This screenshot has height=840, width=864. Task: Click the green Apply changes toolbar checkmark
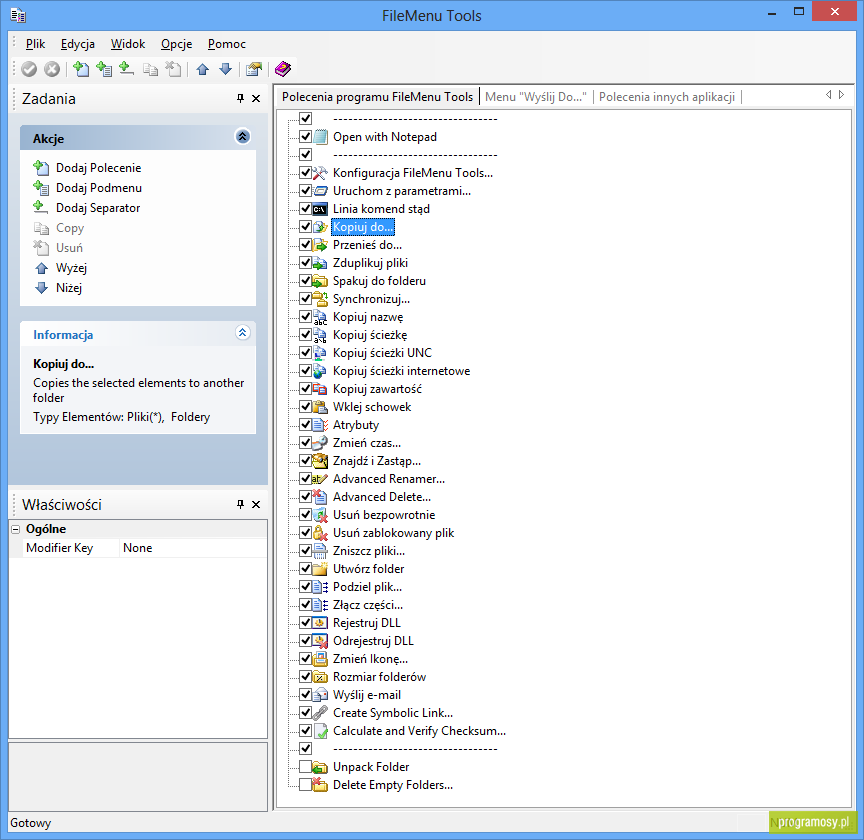29,69
